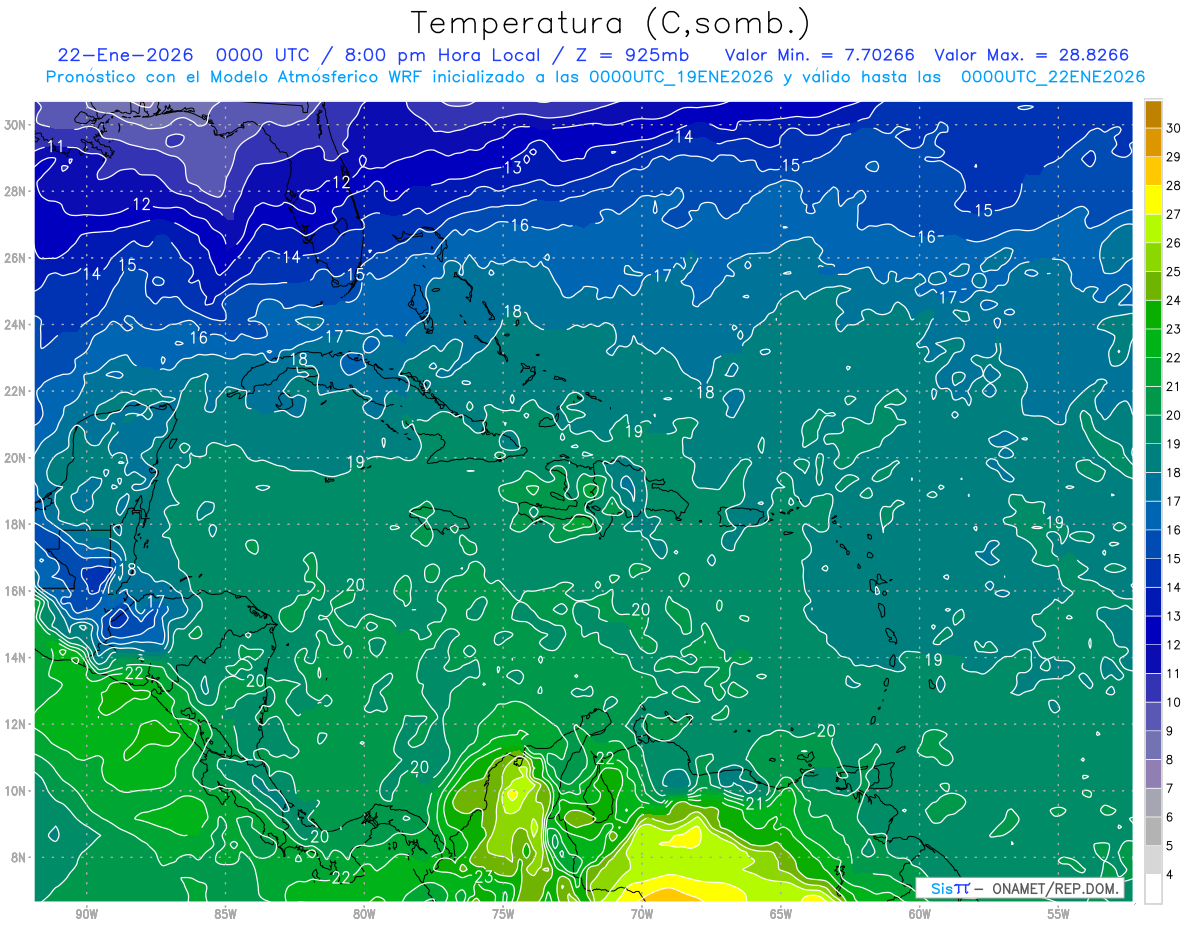Click the '65W' longitude axis label
1200x927 pixels.
click(x=781, y=914)
